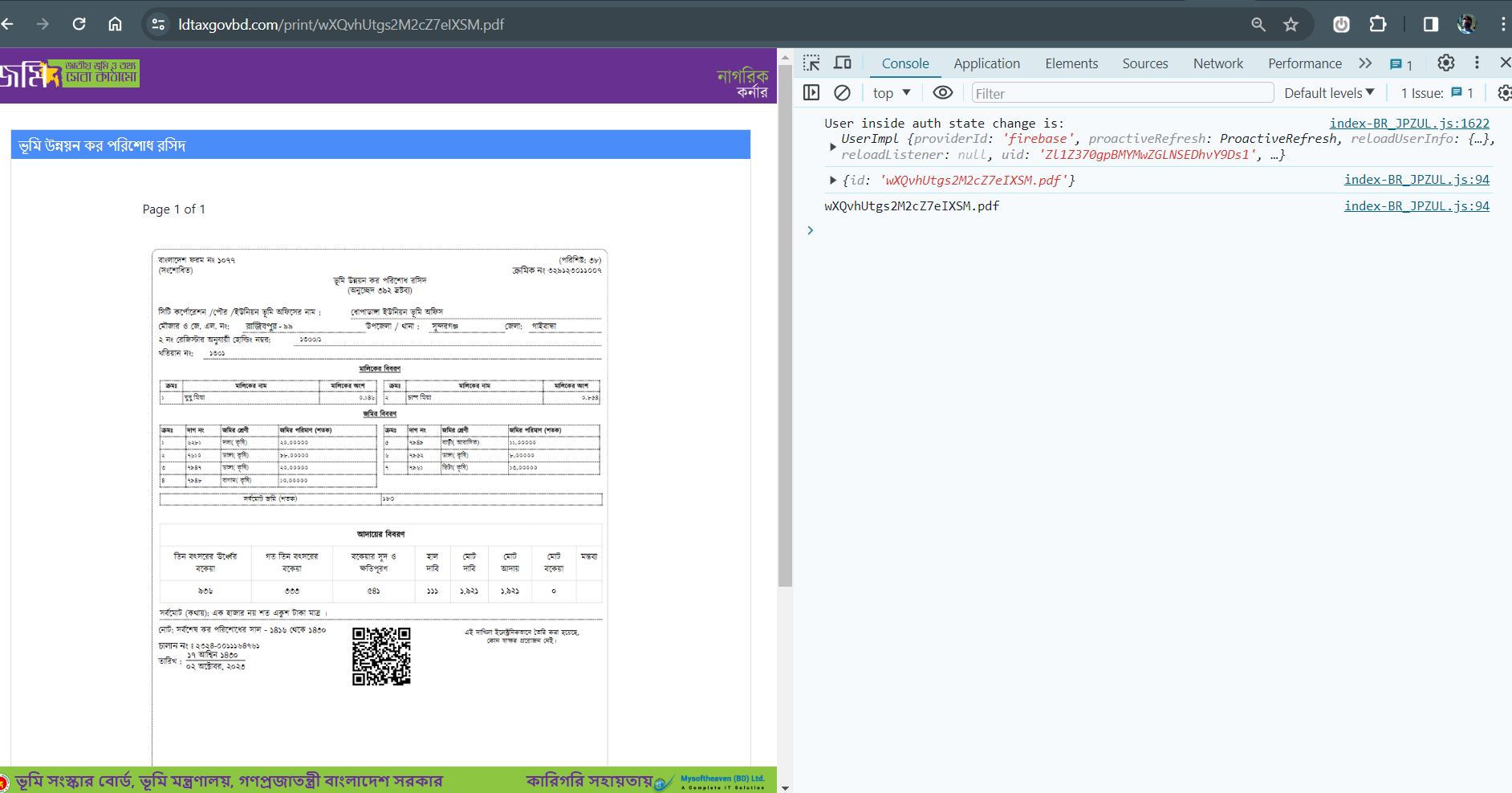Expand the {id: ...pdf} object
Screen dimensions: 1512x793
pyautogui.click(x=832, y=180)
